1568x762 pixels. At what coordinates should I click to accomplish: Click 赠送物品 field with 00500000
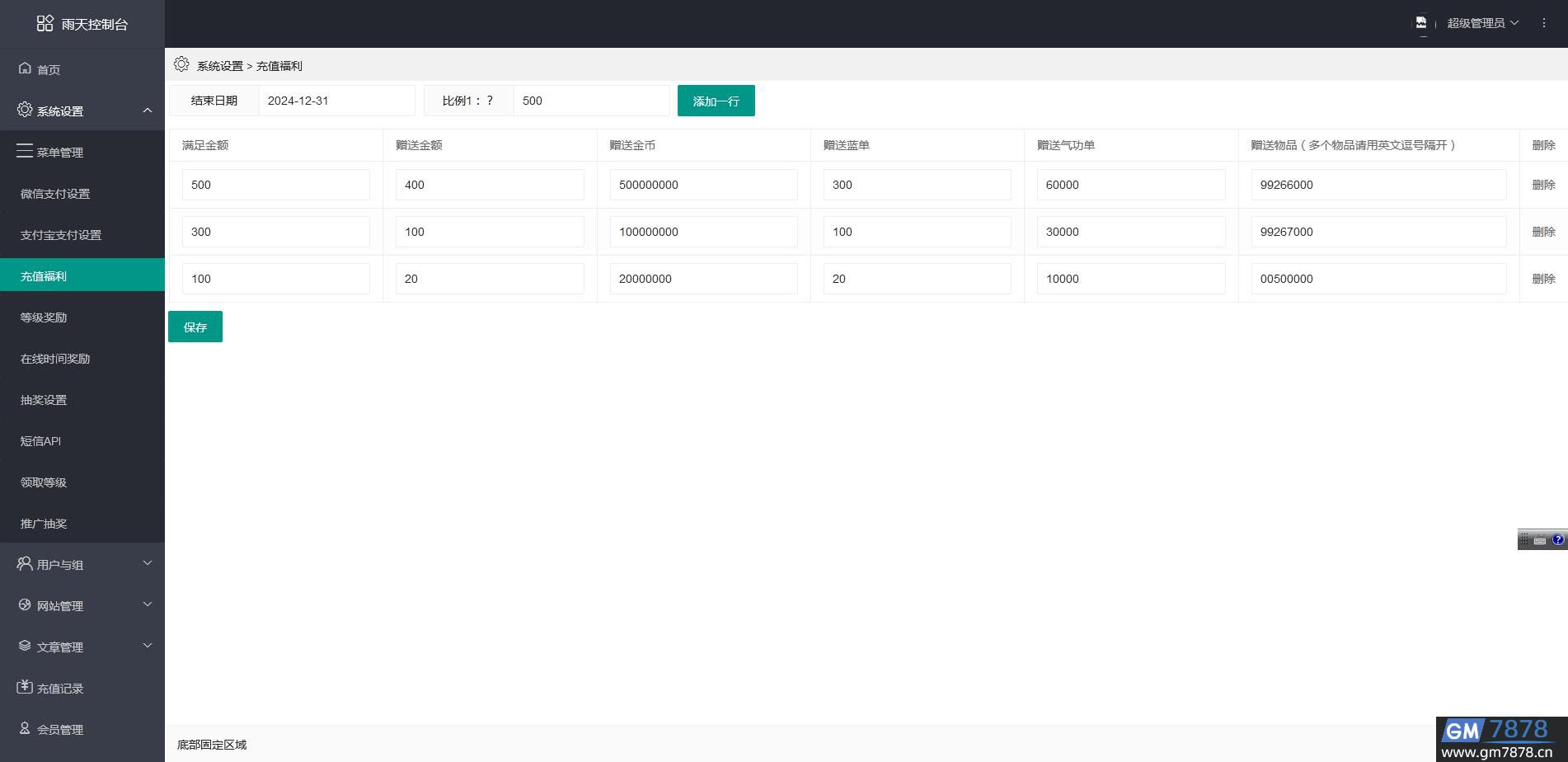pyautogui.click(x=1378, y=279)
